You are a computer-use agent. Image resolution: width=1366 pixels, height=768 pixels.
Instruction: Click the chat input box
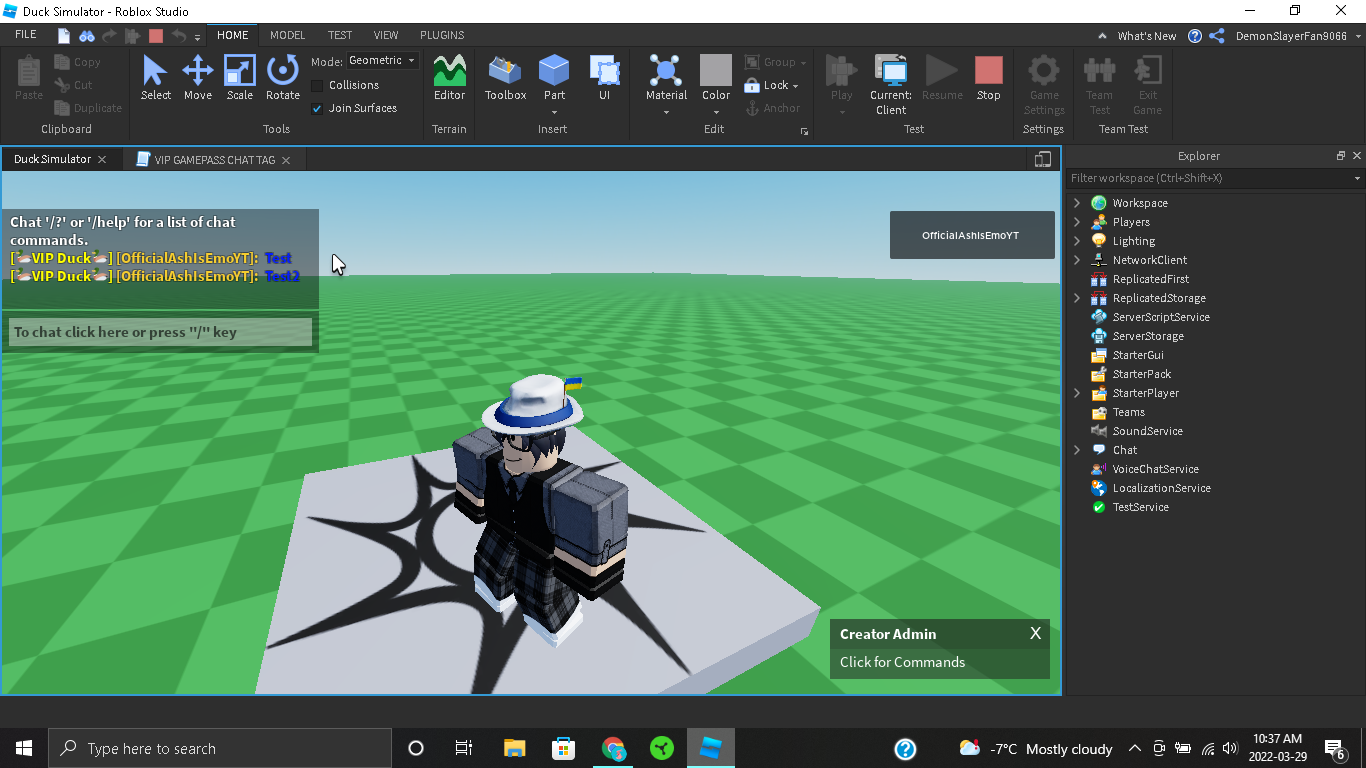161,332
